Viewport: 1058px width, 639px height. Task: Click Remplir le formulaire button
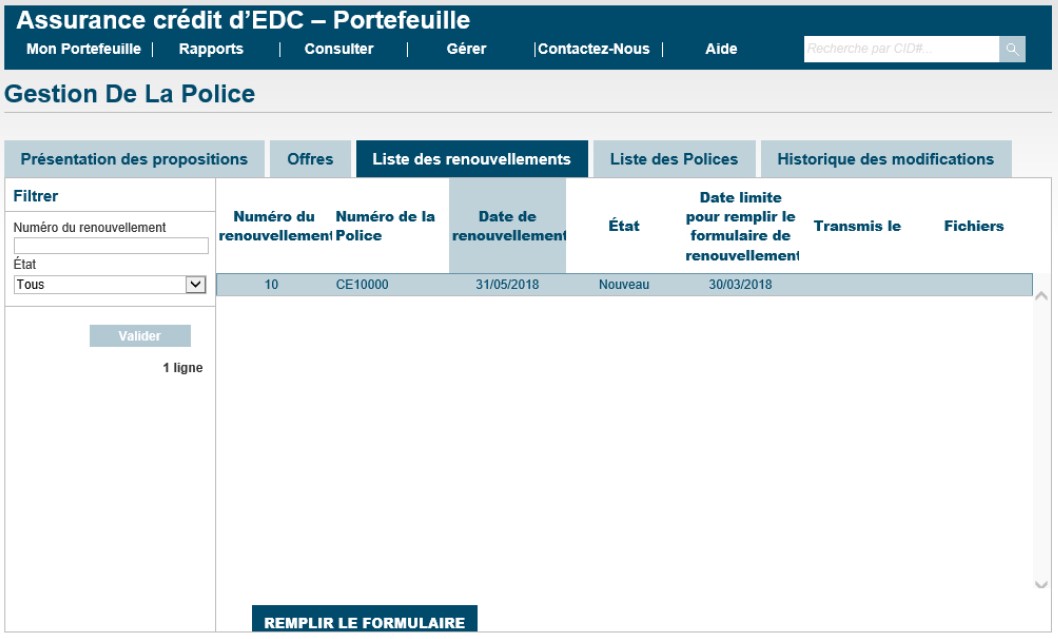click(x=364, y=621)
